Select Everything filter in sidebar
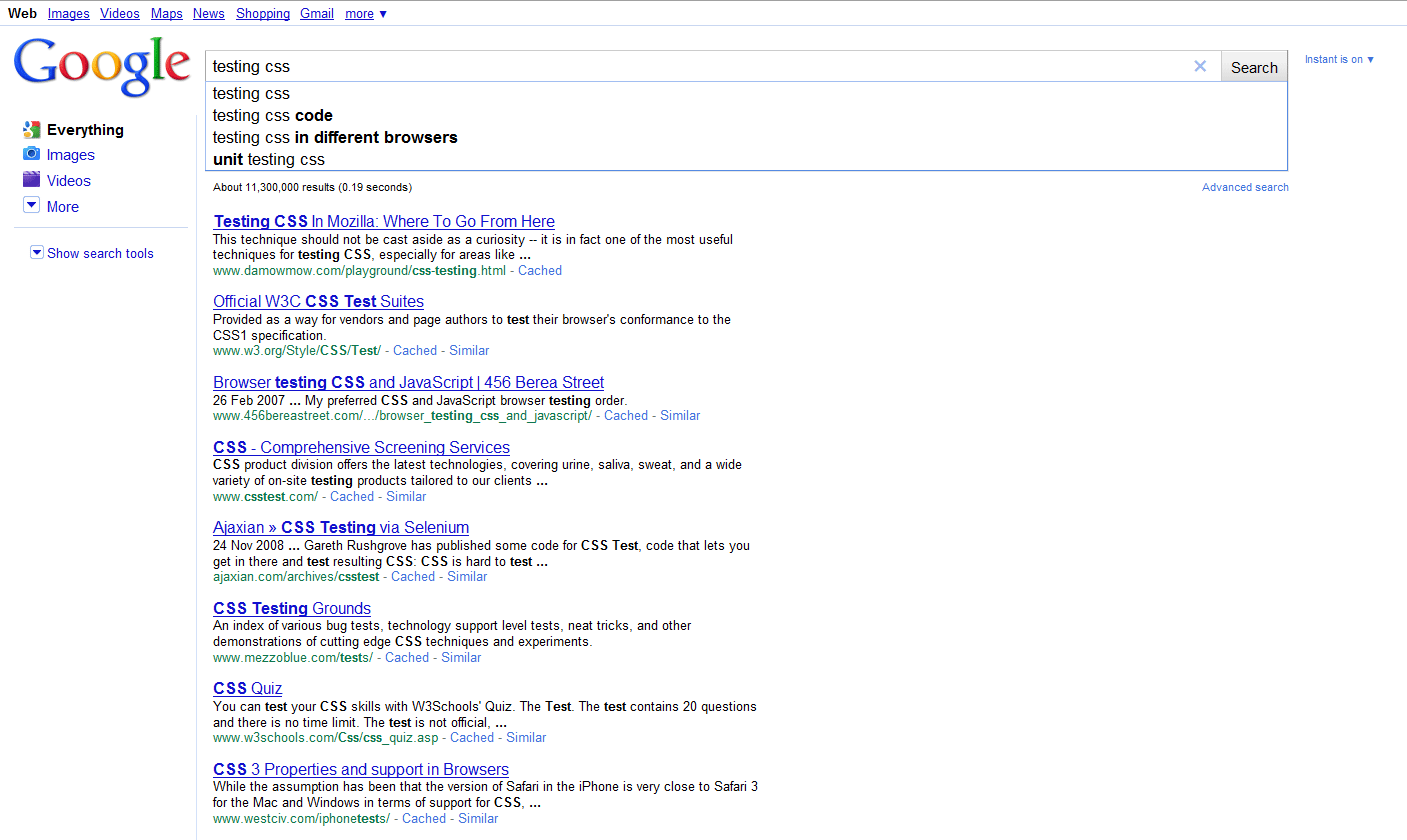 (x=85, y=130)
